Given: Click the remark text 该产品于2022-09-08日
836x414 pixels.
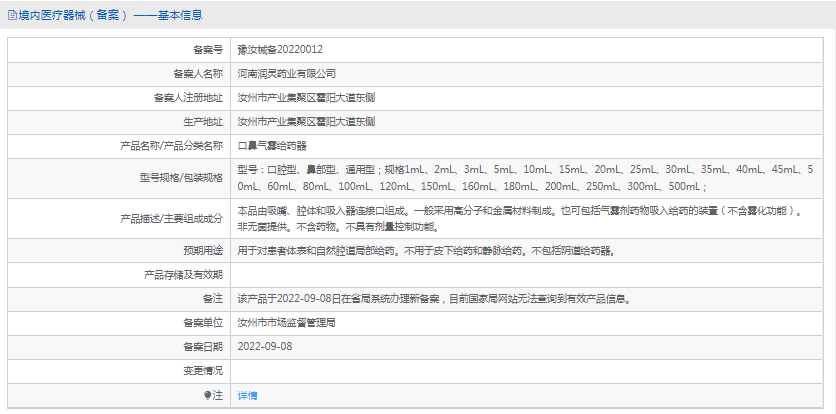Looking at the screenshot, I should [x=435, y=299].
